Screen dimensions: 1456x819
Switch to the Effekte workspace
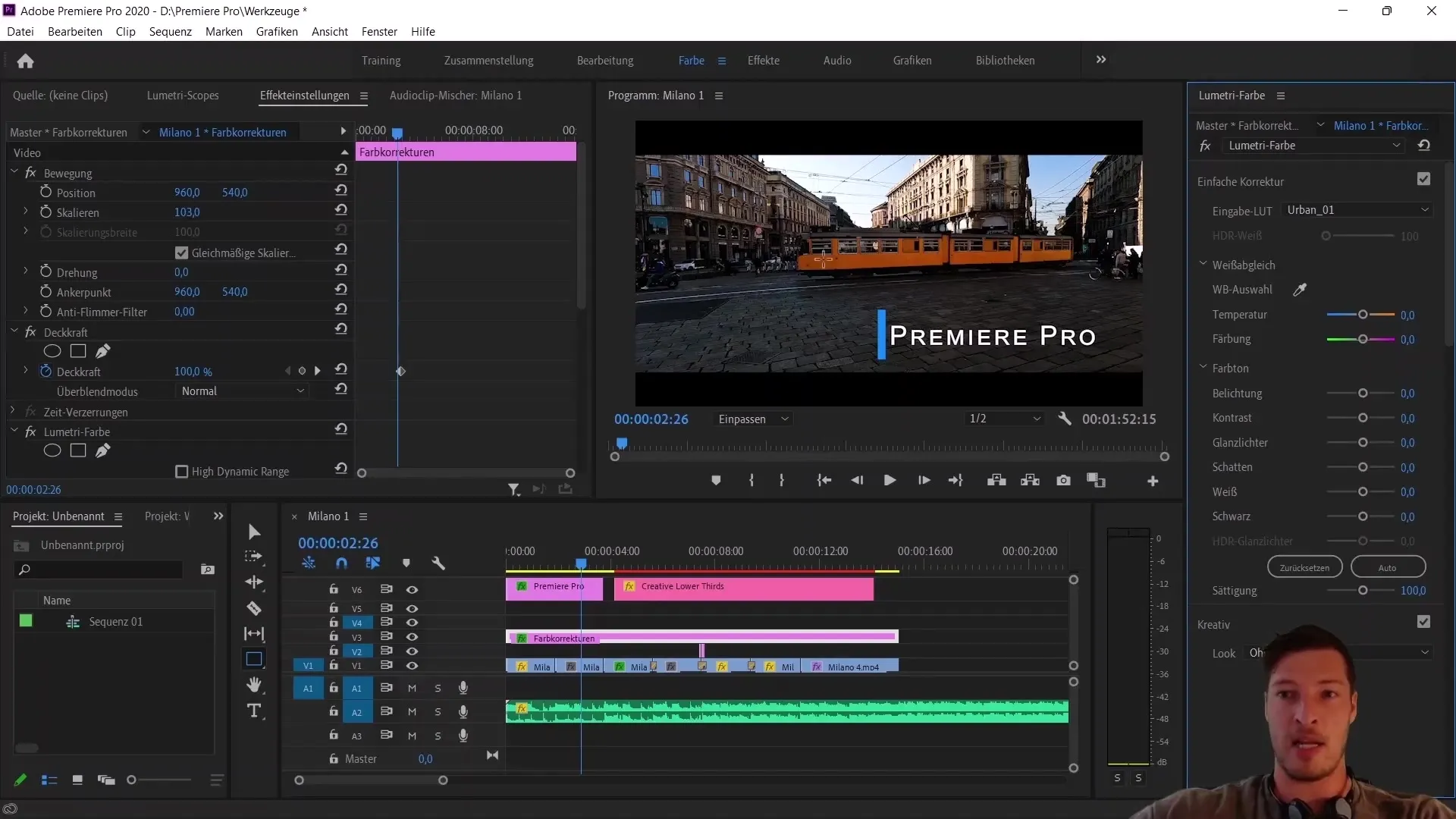pyautogui.click(x=763, y=61)
